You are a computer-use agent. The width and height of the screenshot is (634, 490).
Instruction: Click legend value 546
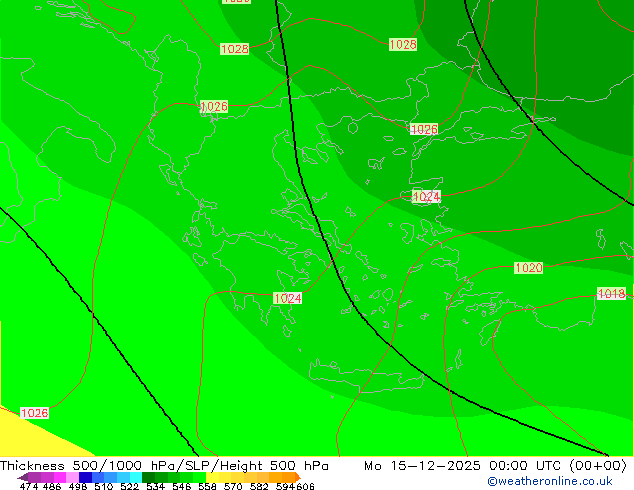[181, 486]
